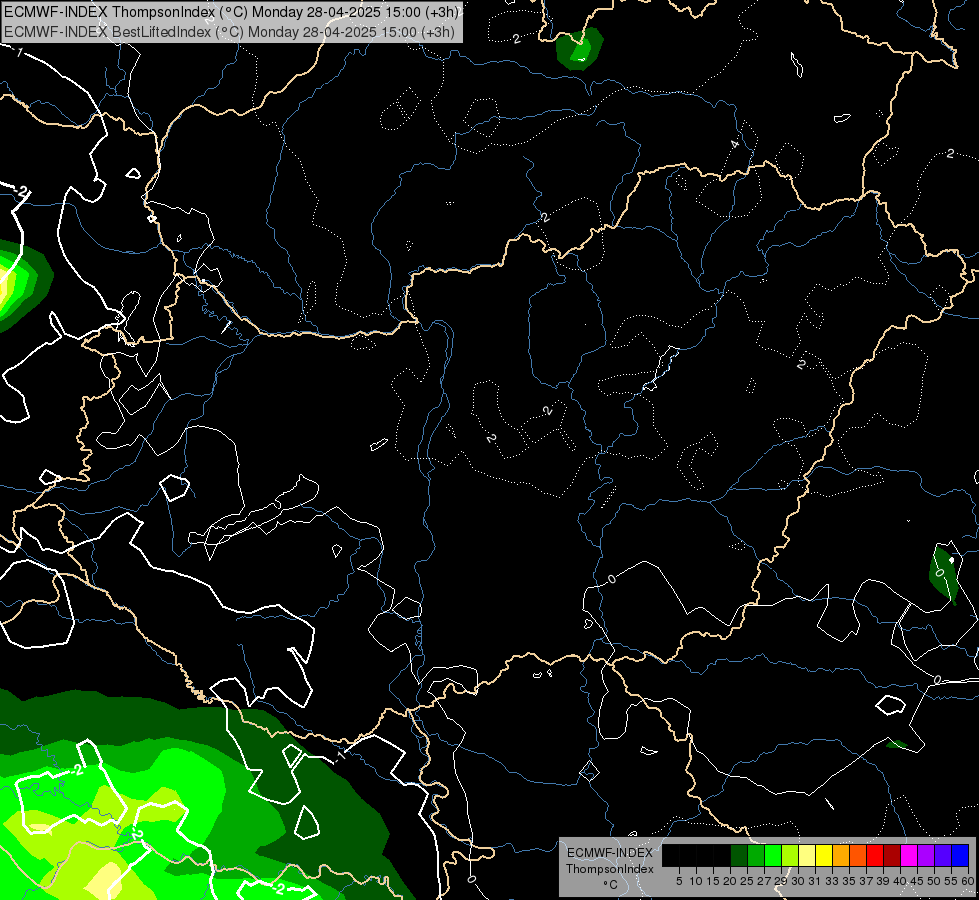Click legend tick label '15'
Viewport: 979px width, 900px height.
click(714, 881)
